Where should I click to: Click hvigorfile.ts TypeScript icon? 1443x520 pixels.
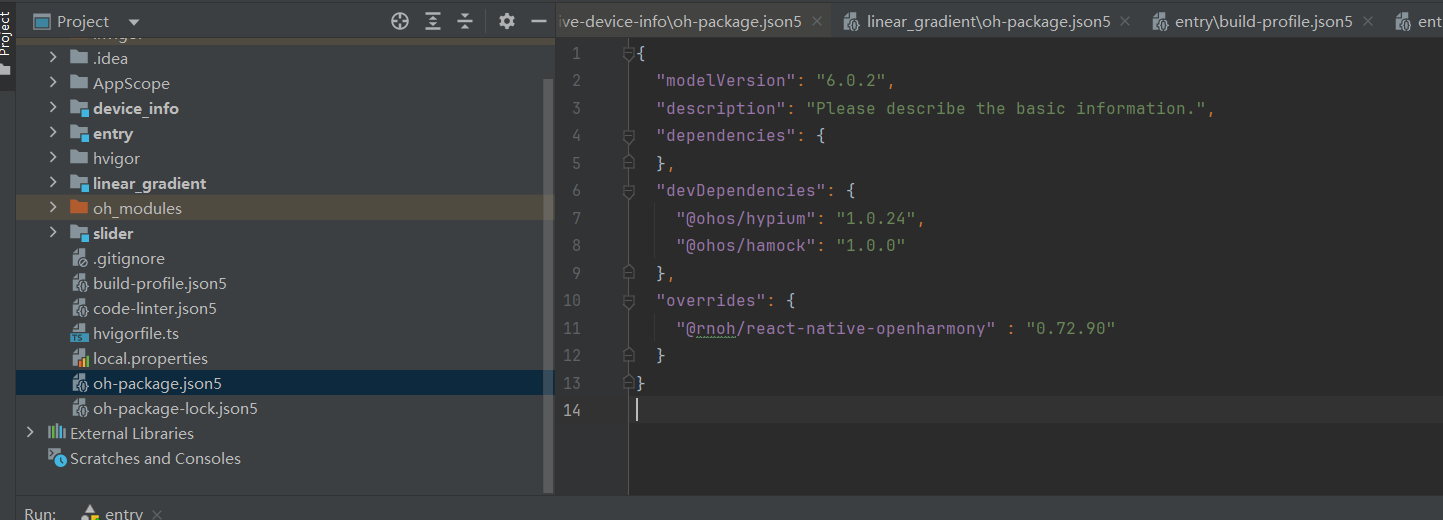pos(80,333)
